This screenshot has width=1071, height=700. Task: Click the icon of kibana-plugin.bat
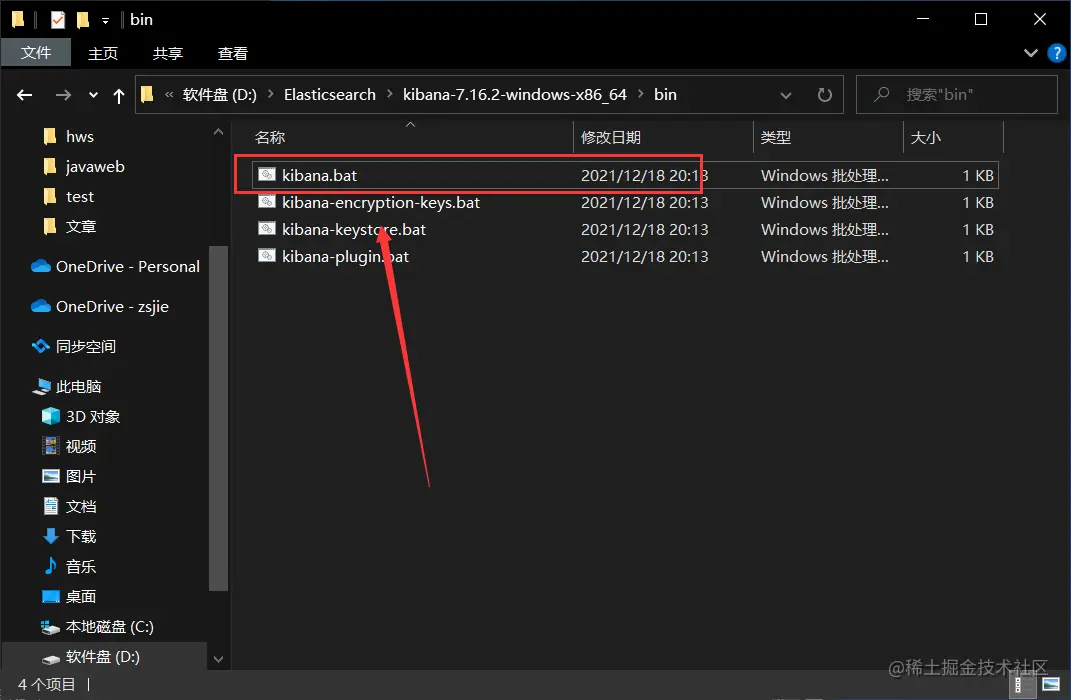266,255
